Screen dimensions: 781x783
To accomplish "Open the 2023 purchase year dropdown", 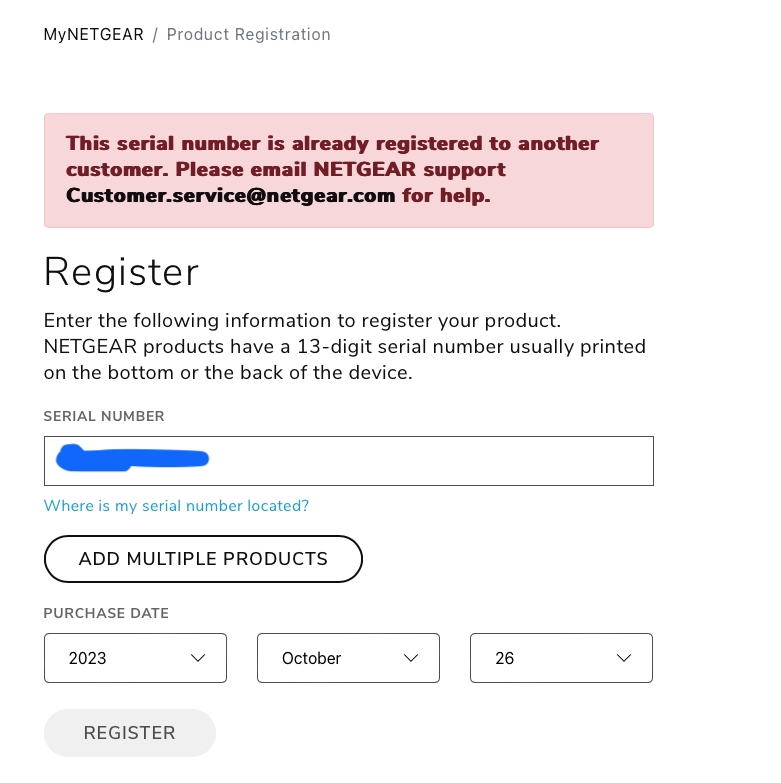I will click(x=135, y=658).
